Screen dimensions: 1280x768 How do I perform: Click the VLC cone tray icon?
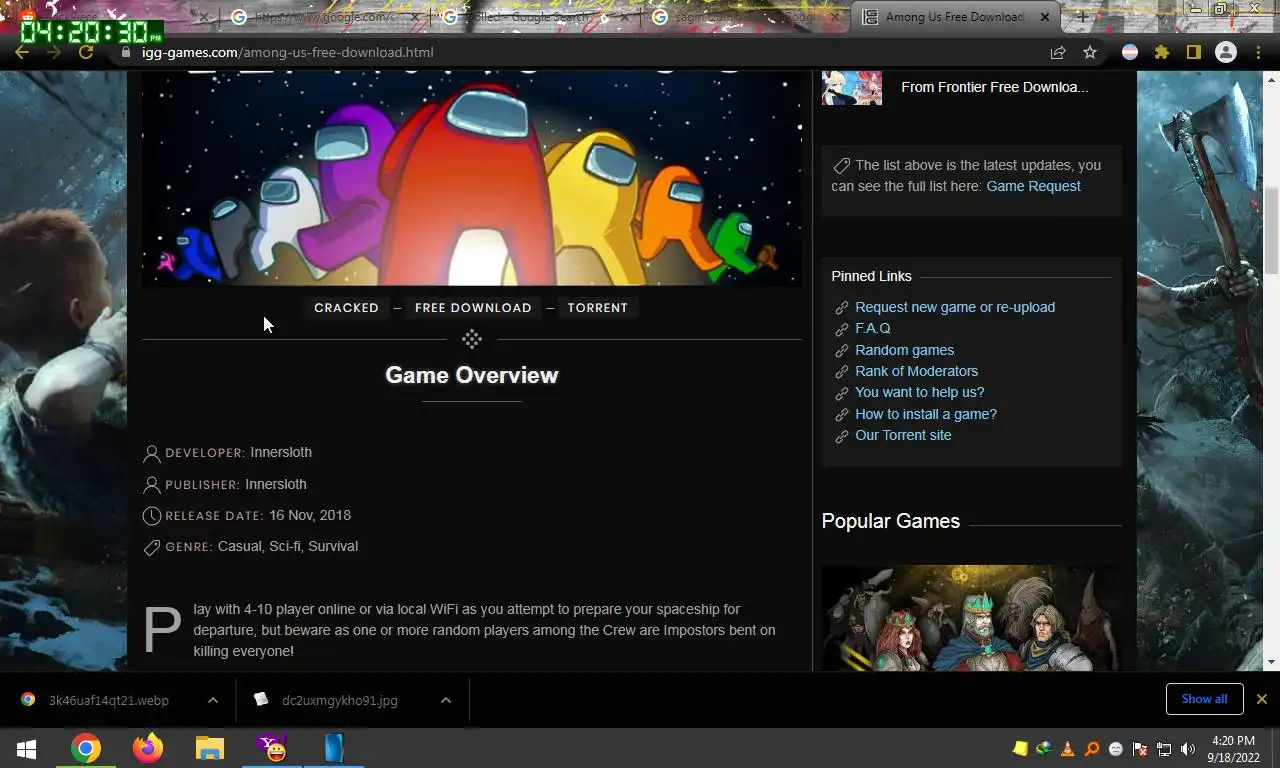(x=1068, y=749)
